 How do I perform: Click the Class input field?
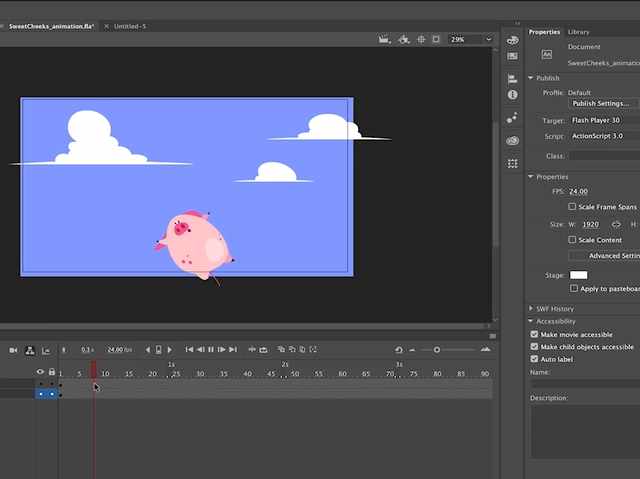click(605, 156)
